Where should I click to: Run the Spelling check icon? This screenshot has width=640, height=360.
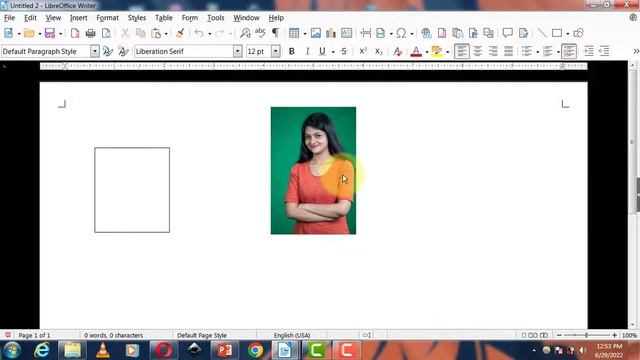click(x=260, y=33)
